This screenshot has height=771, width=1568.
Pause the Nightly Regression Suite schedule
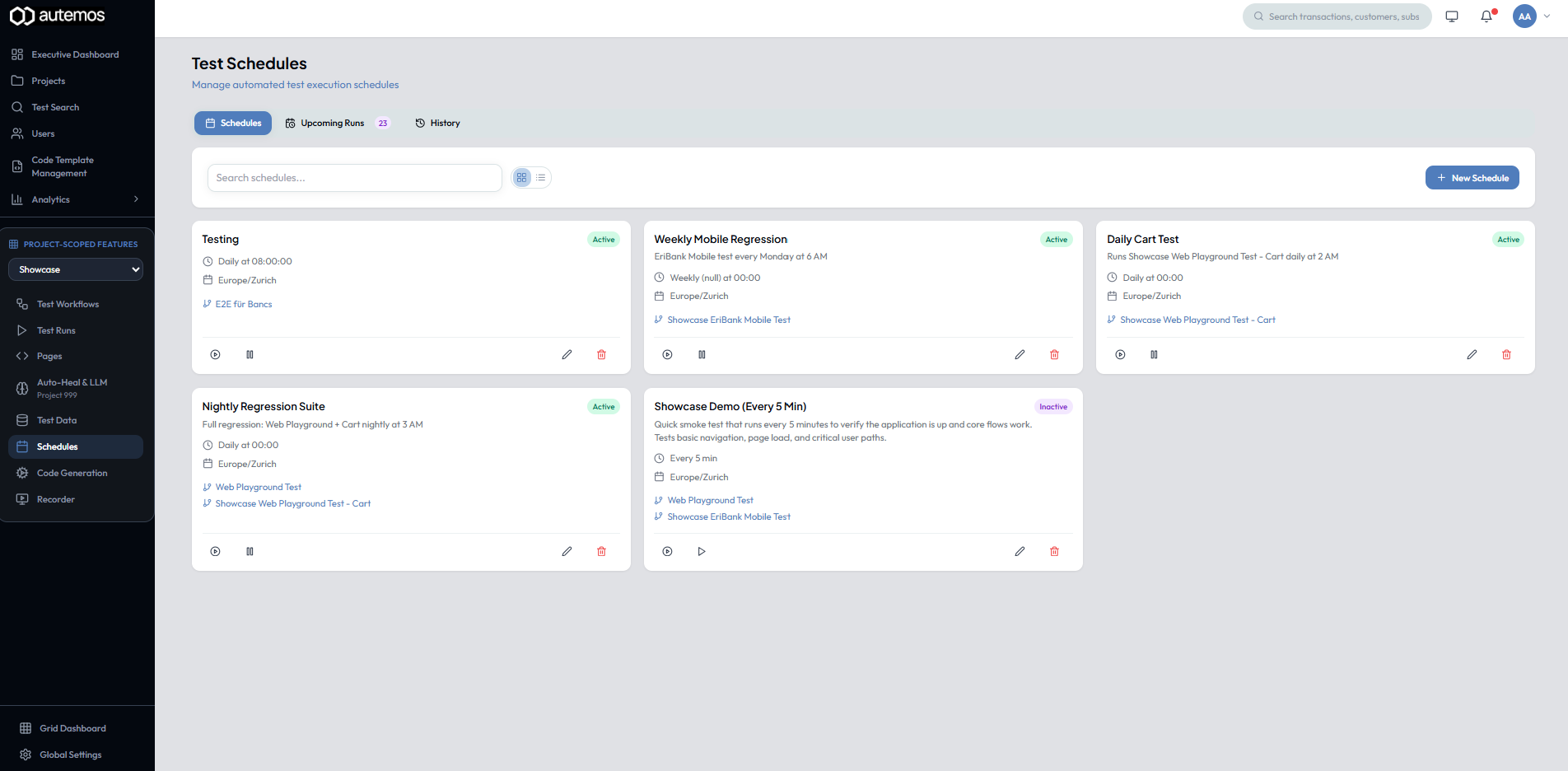250,551
